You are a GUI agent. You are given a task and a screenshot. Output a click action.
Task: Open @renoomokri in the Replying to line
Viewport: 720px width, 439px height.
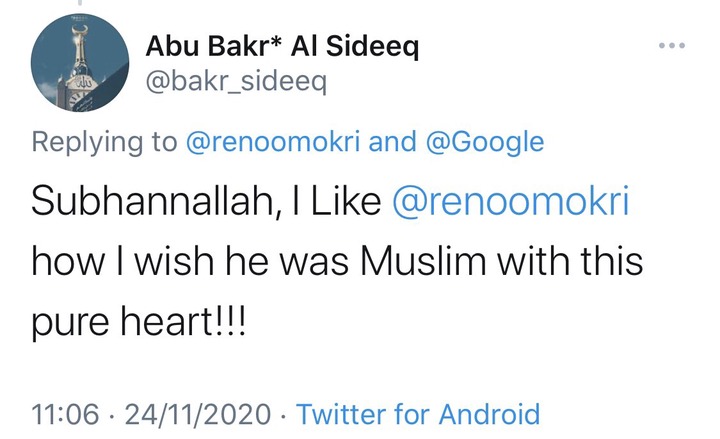[273, 141]
